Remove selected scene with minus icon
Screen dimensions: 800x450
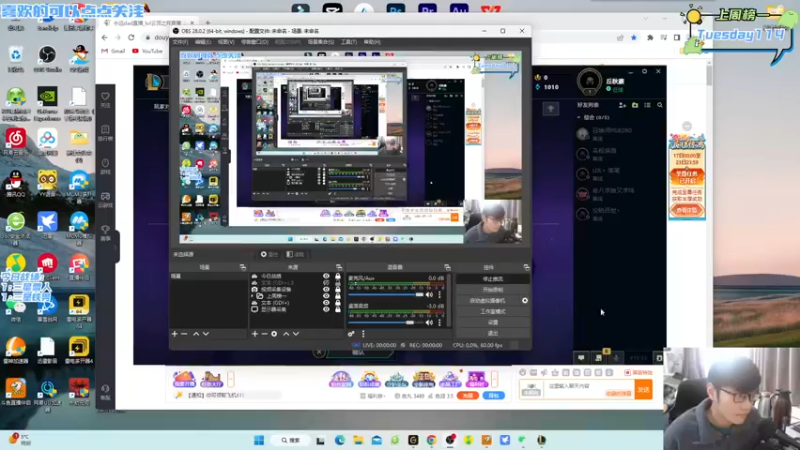click(184, 334)
